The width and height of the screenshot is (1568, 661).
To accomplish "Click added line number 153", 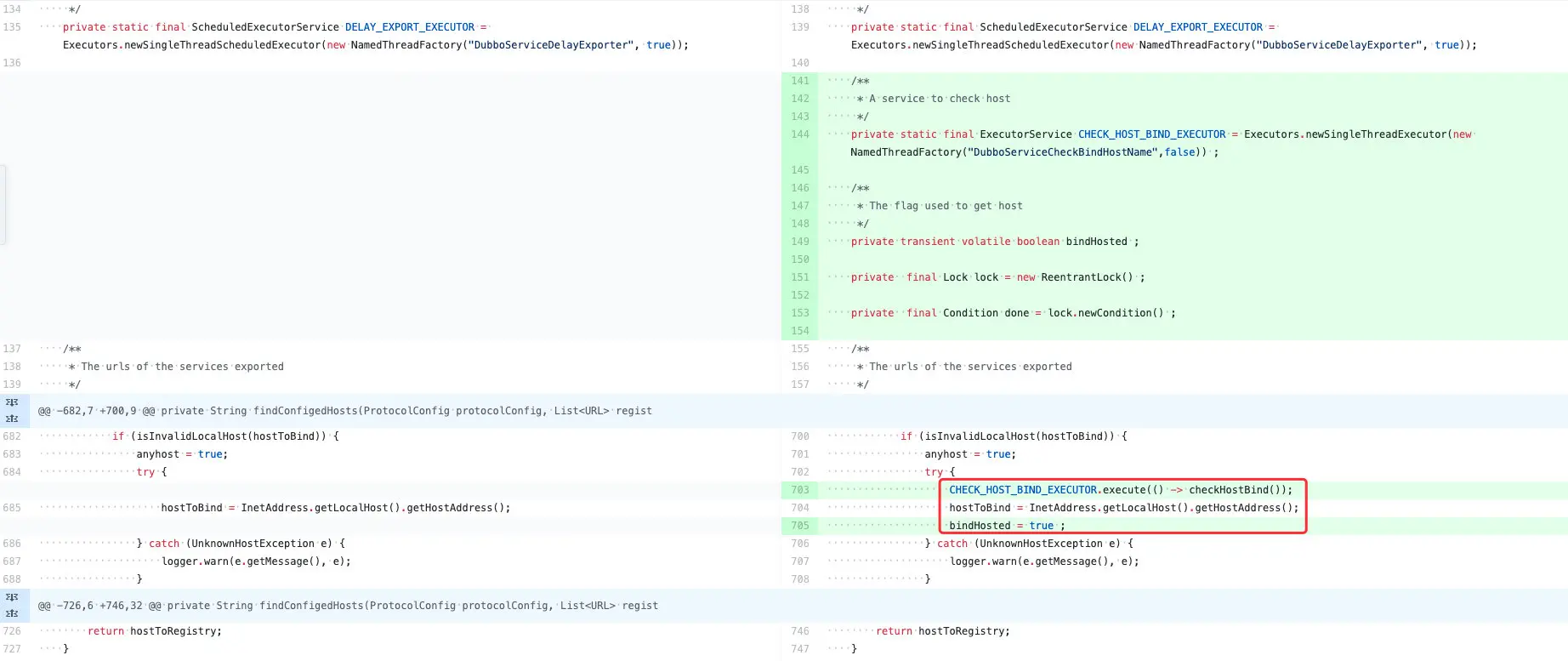I will click(799, 313).
